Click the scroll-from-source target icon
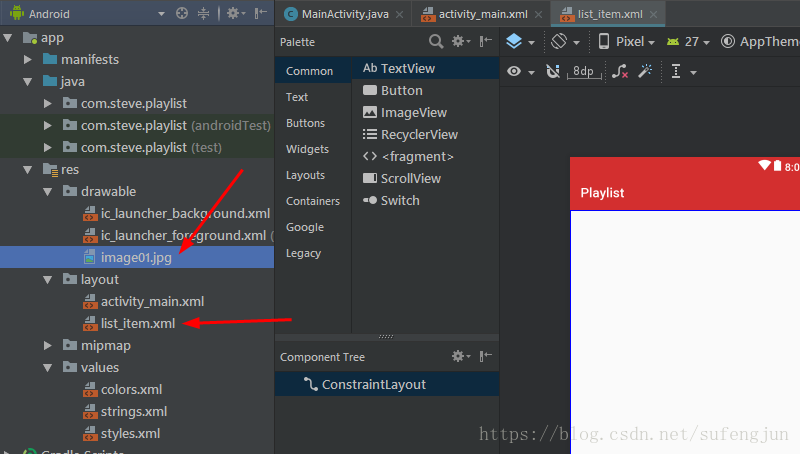Viewport: 800px width, 454px height. pyautogui.click(x=182, y=13)
